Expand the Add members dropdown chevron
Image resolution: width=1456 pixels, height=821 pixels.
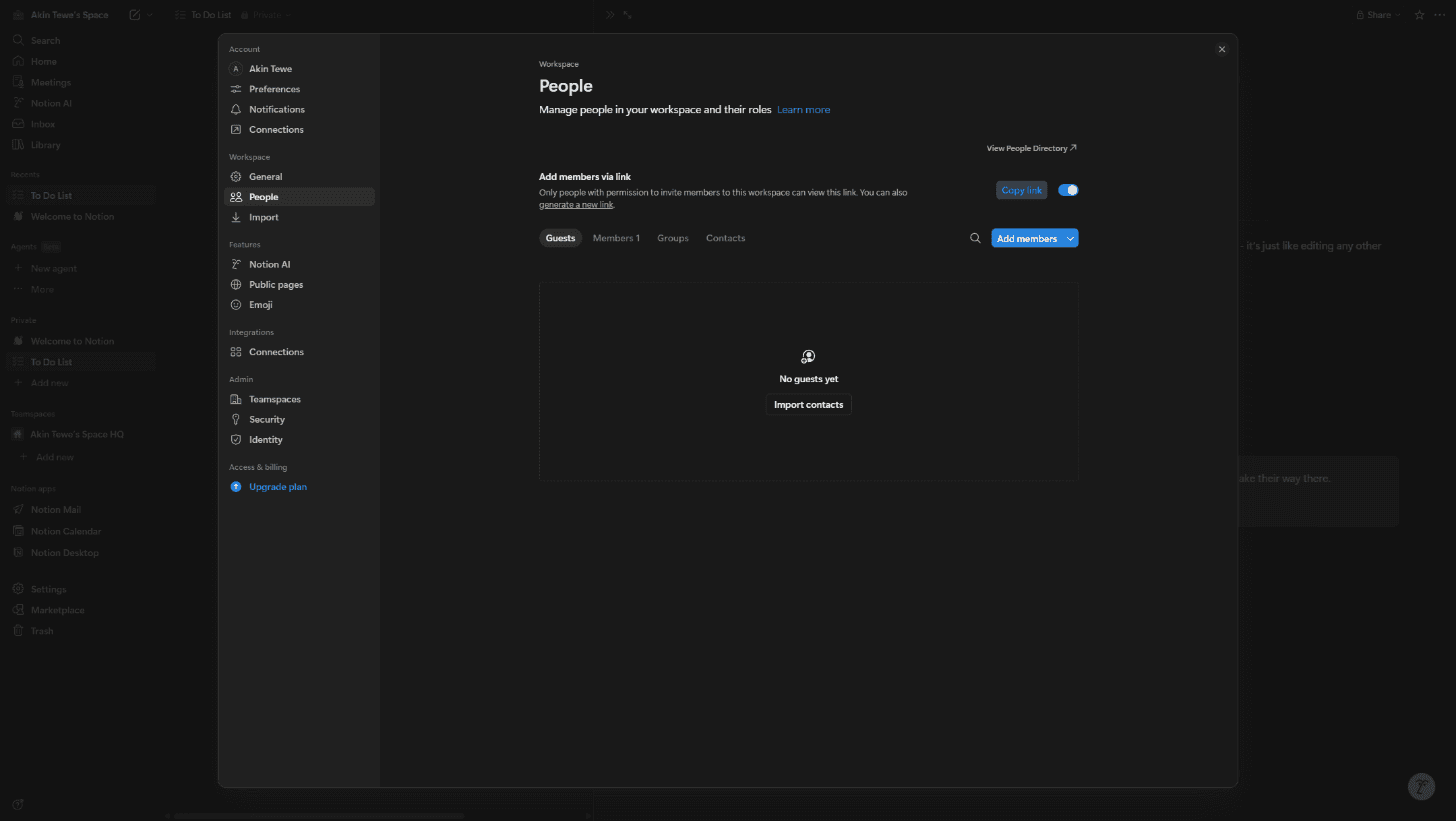pyautogui.click(x=1069, y=238)
